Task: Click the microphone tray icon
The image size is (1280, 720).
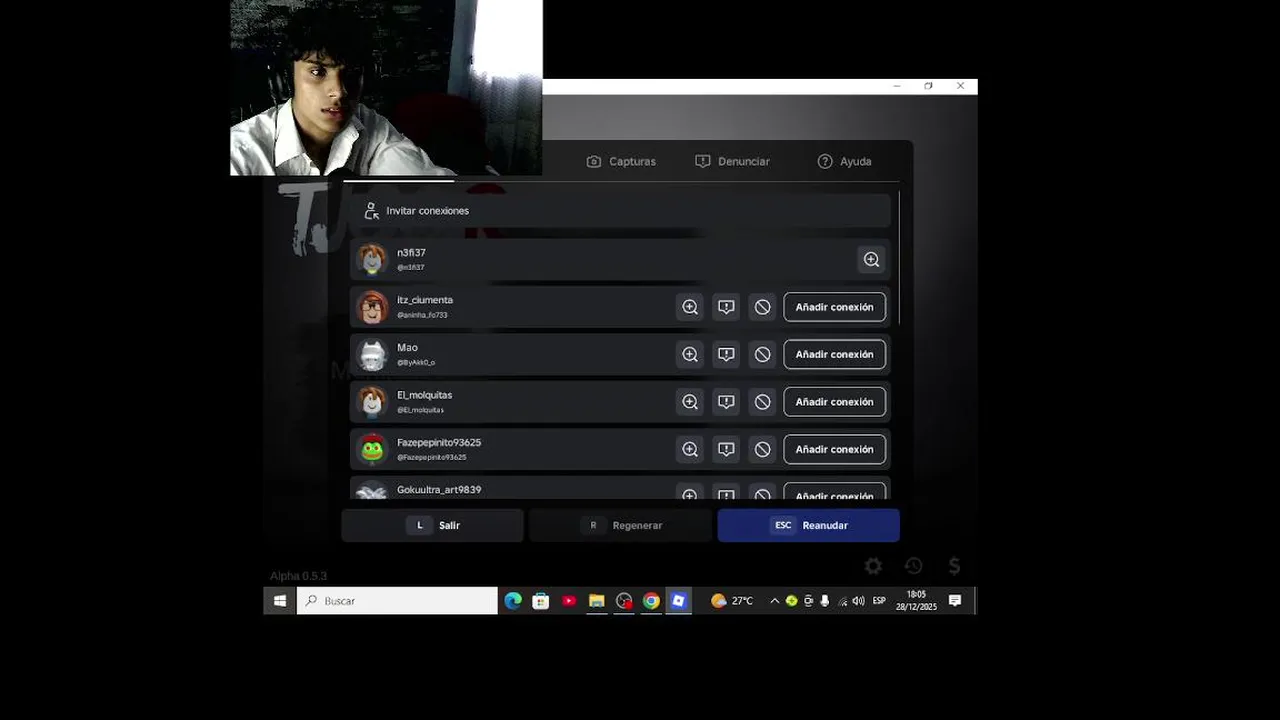Action: [x=825, y=601]
